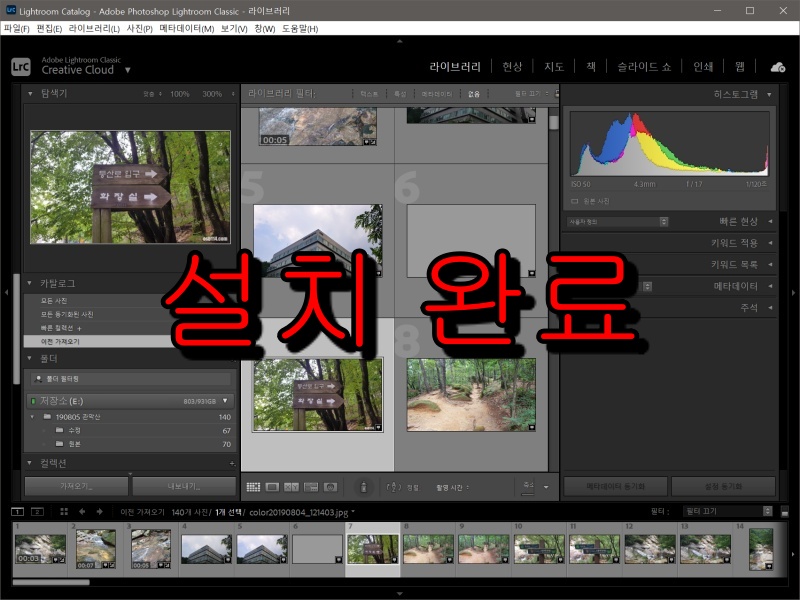This screenshot has height=600, width=800.
Task: Hide the top module picker arrow
Action: [x=399, y=41]
